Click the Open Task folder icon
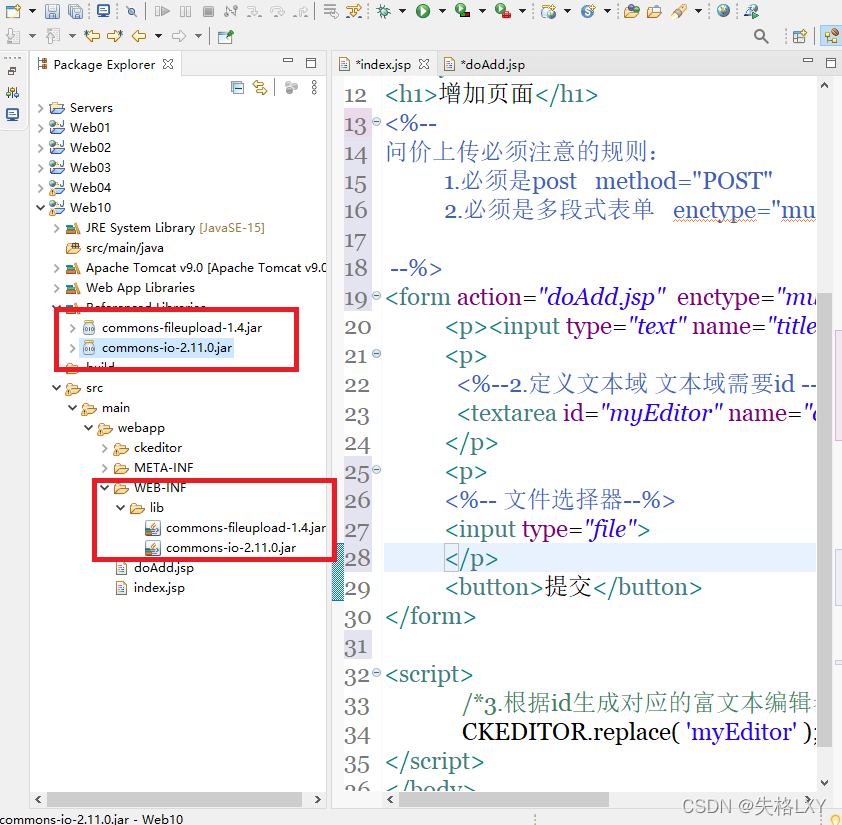The height and width of the screenshot is (825, 842). [654, 11]
